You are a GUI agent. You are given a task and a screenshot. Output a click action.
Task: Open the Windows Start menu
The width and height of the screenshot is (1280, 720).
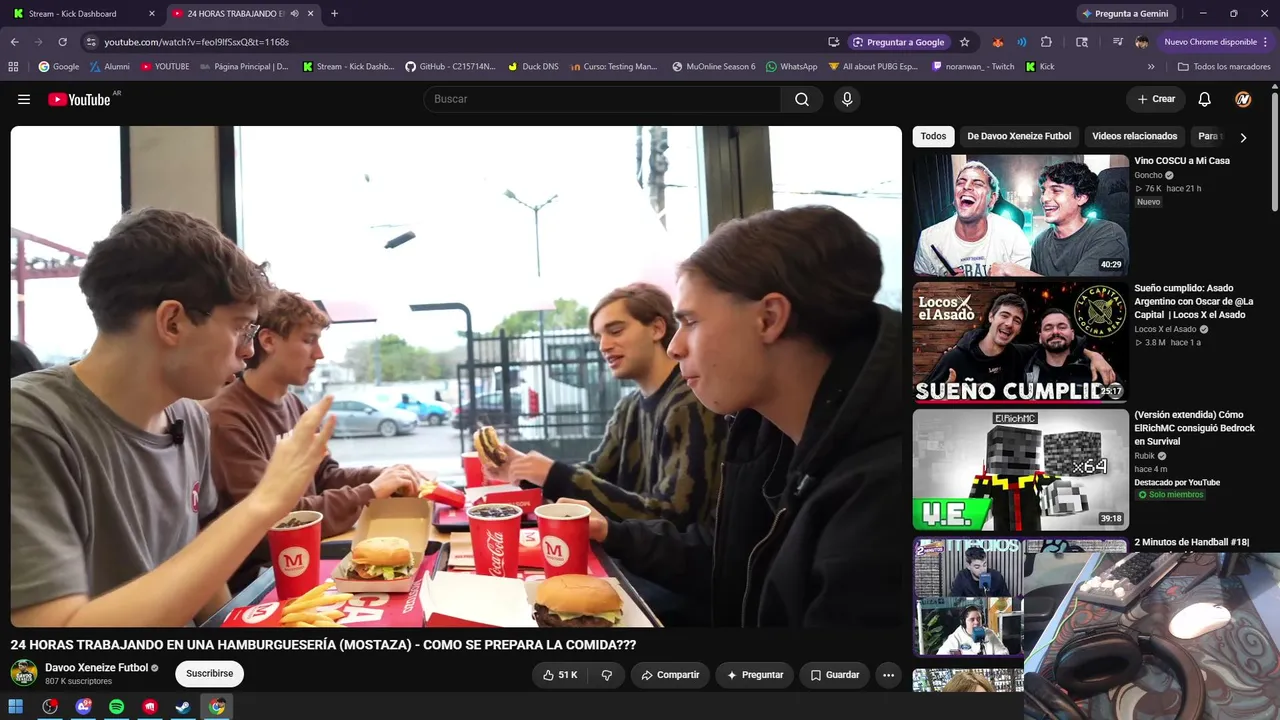click(16, 707)
